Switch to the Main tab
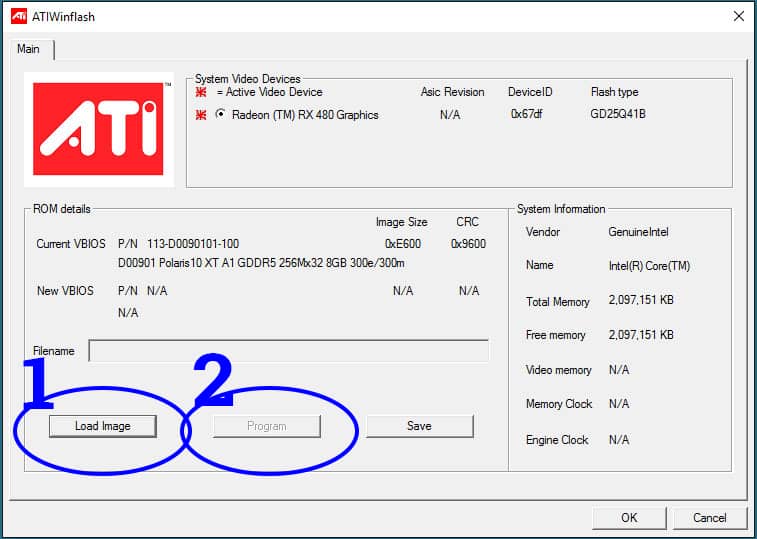Image resolution: width=757 pixels, height=539 pixels. point(28,49)
